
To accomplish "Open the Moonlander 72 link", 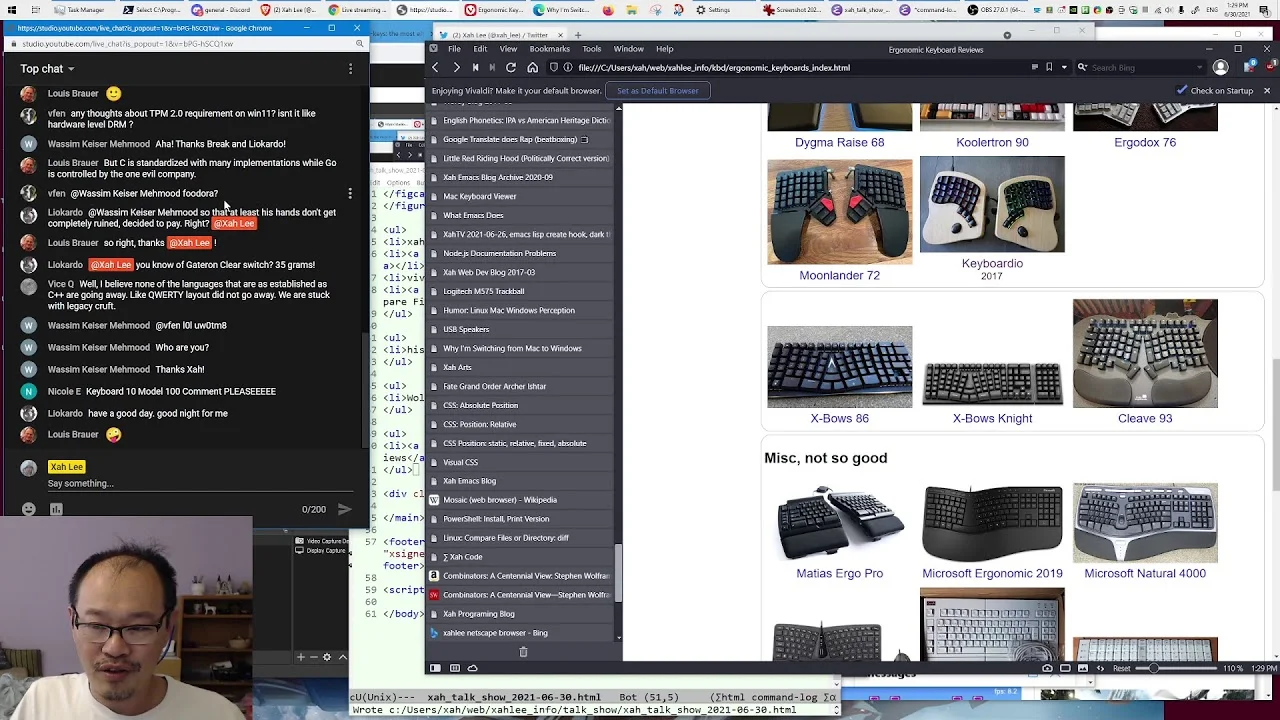I will pyautogui.click(x=839, y=275).
